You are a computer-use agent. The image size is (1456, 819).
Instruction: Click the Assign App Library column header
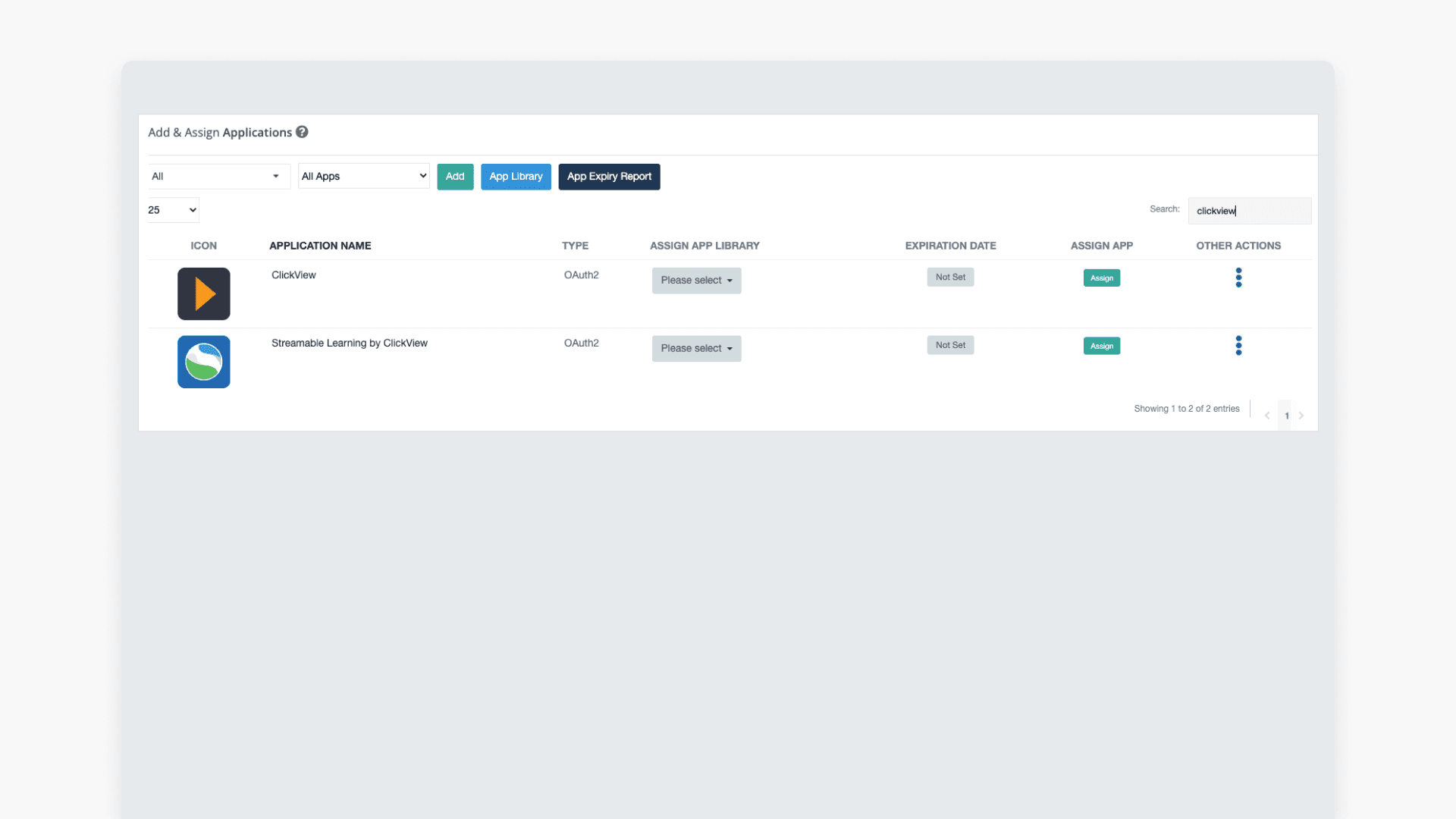[704, 246]
